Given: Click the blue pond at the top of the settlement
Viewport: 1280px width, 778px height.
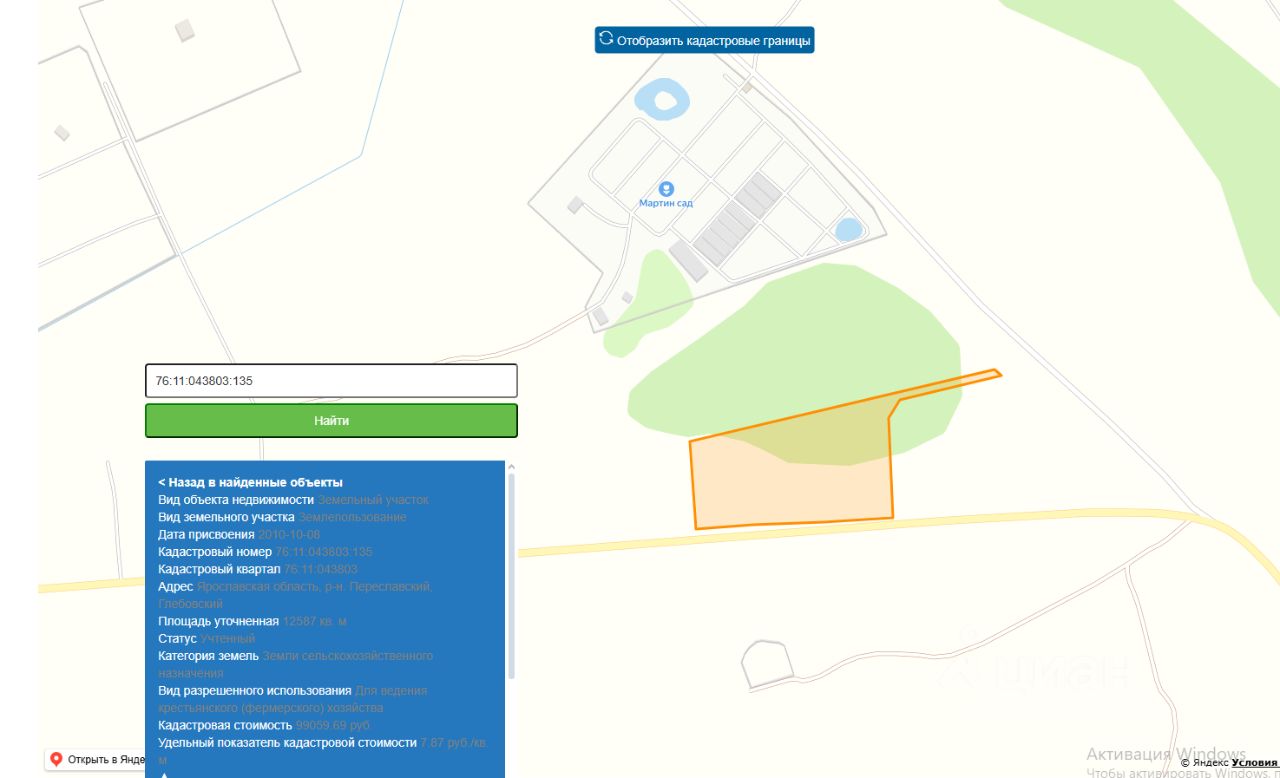Looking at the screenshot, I should pyautogui.click(x=661, y=100).
